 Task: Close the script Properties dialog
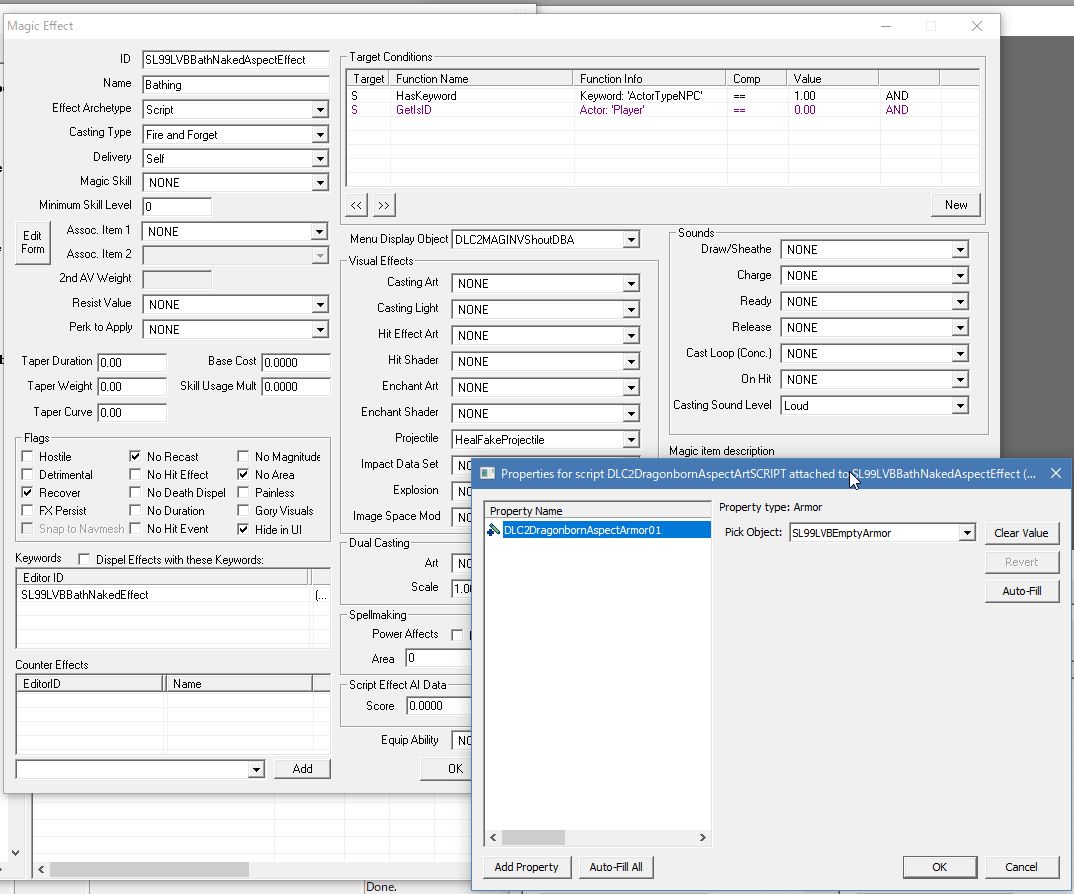[1055, 473]
